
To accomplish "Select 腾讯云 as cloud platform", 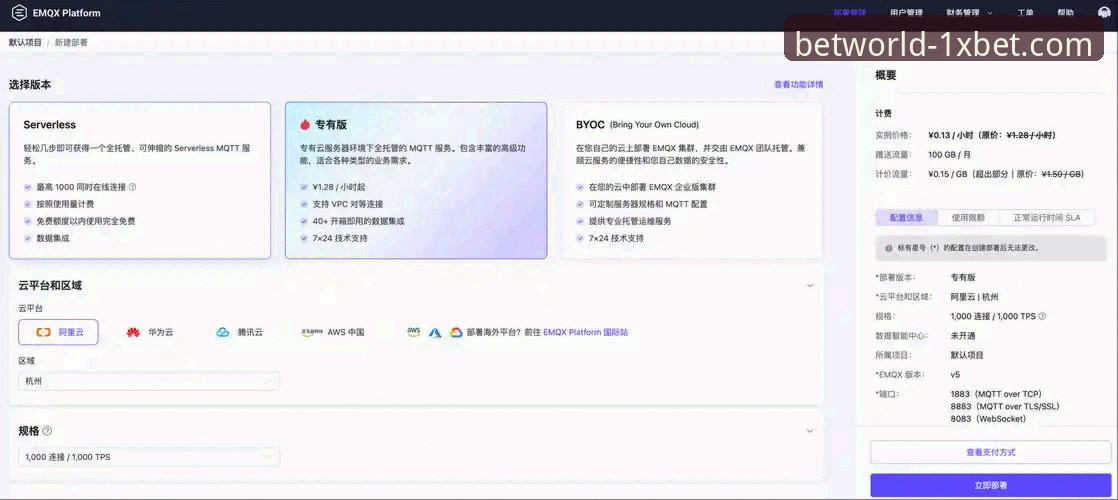I will tap(240, 332).
